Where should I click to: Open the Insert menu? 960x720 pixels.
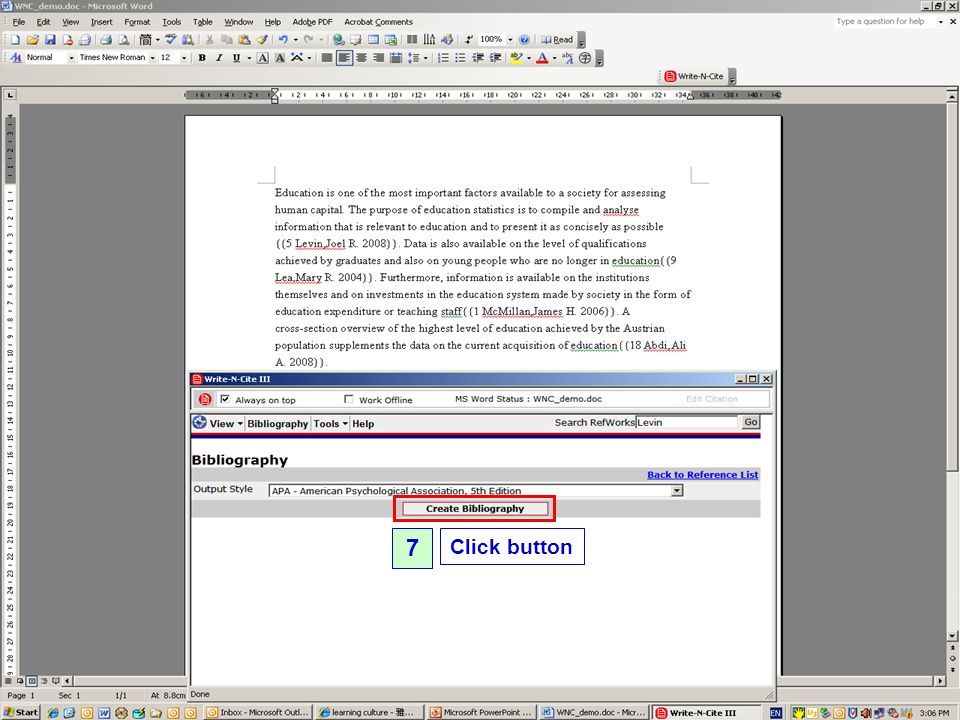click(102, 22)
